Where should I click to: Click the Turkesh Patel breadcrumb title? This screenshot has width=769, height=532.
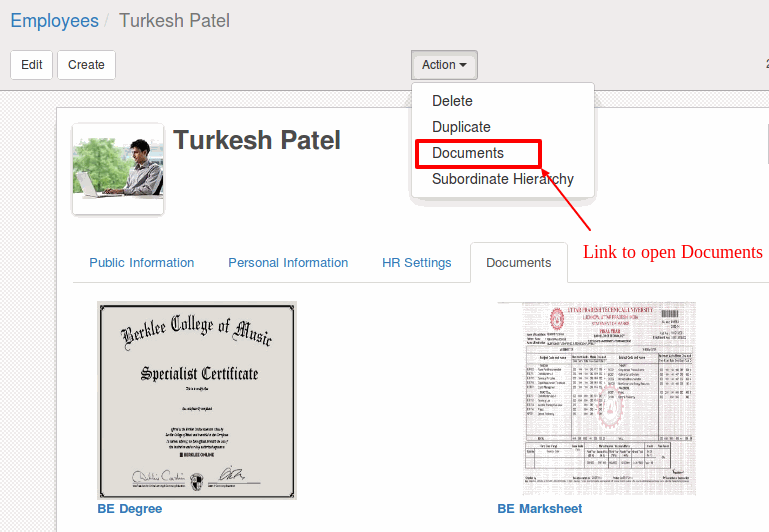(174, 21)
